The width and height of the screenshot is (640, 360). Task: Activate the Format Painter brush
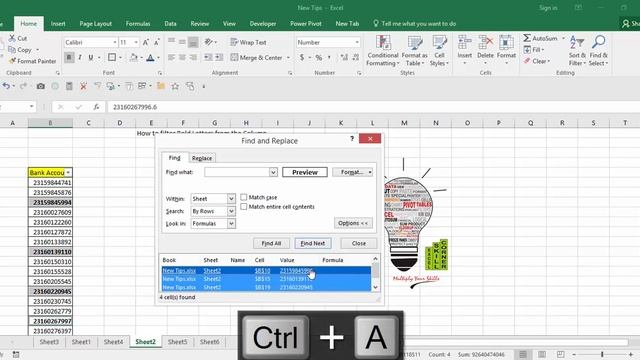point(13,61)
